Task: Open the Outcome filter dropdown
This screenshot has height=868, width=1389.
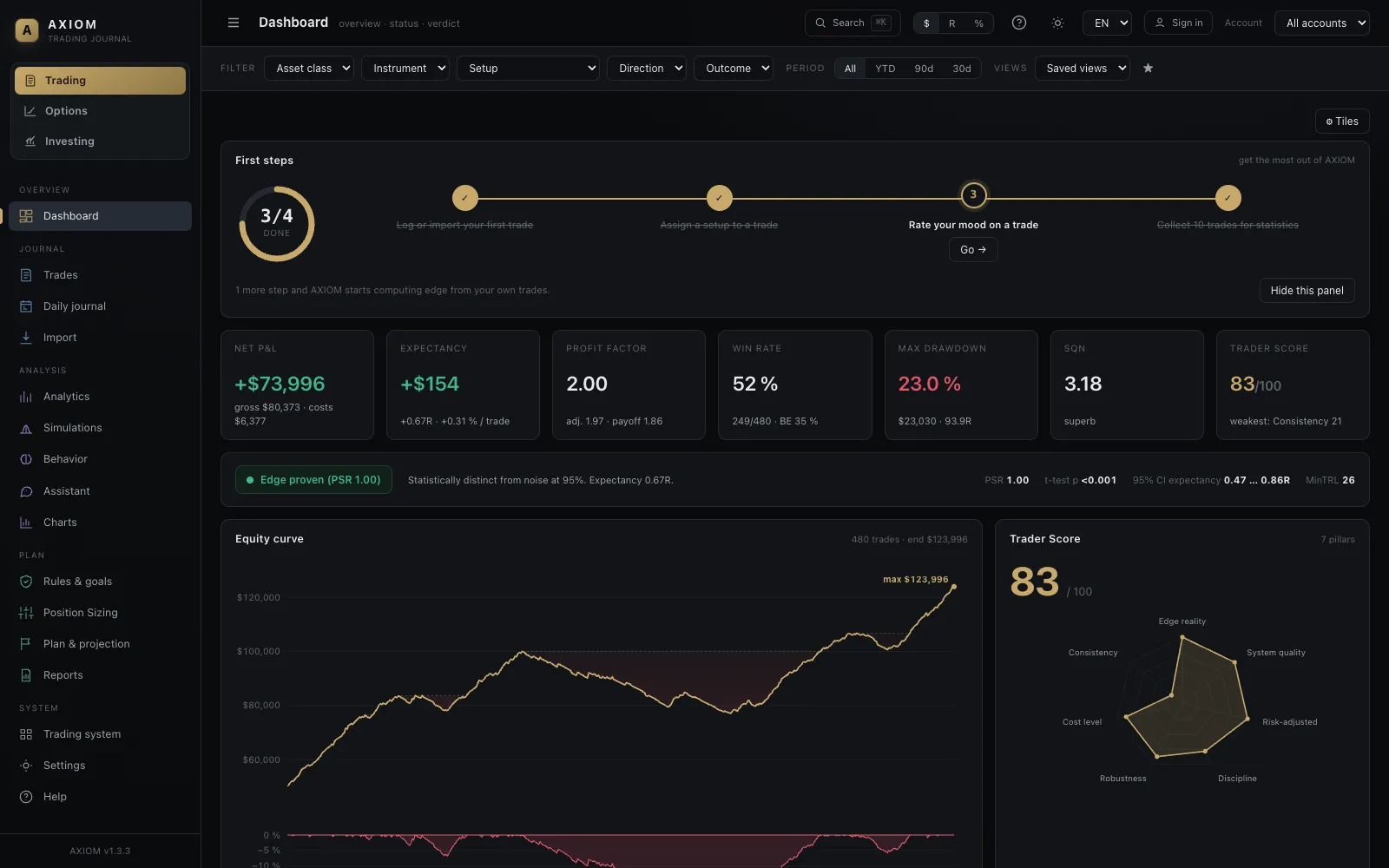Action: [x=734, y=69]
